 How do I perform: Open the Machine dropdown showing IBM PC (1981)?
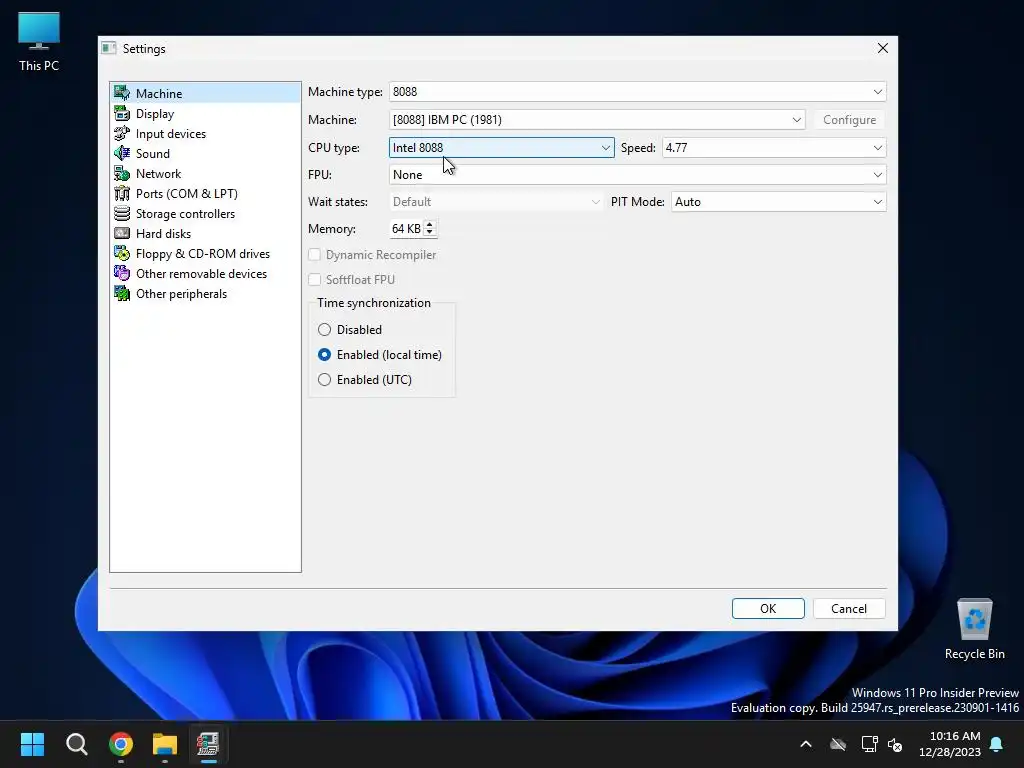[x=597, y=120]
